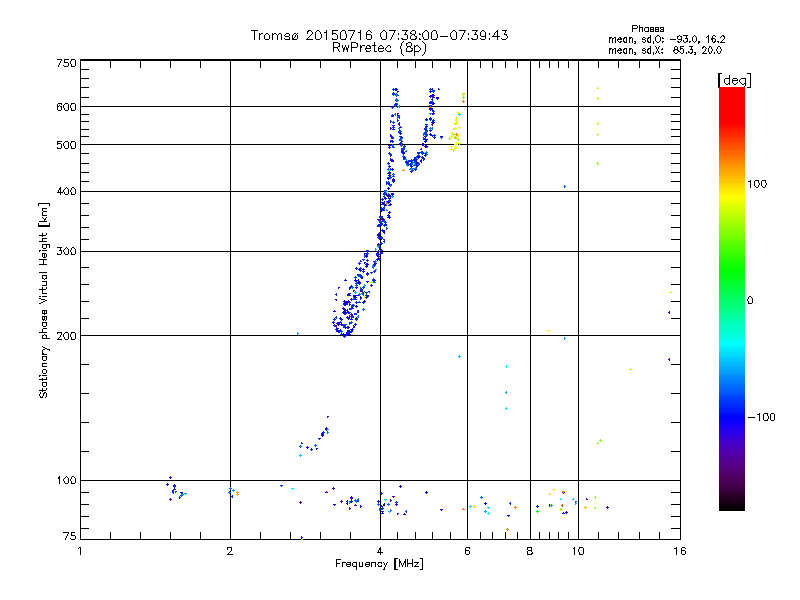Click y-axis tick label "300"

click(x=66, y=252)
